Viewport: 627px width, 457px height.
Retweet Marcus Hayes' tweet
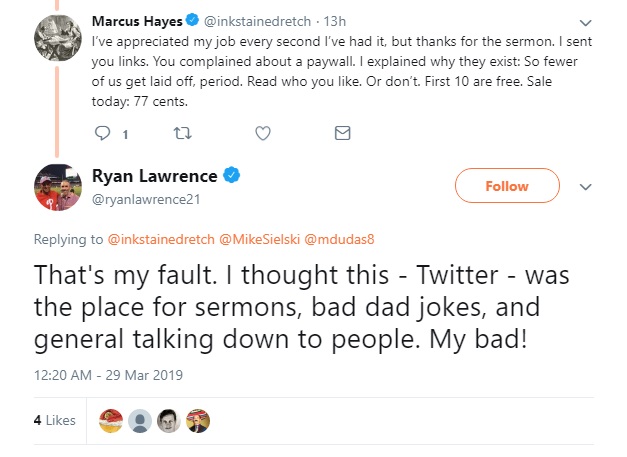coord(182,132)
